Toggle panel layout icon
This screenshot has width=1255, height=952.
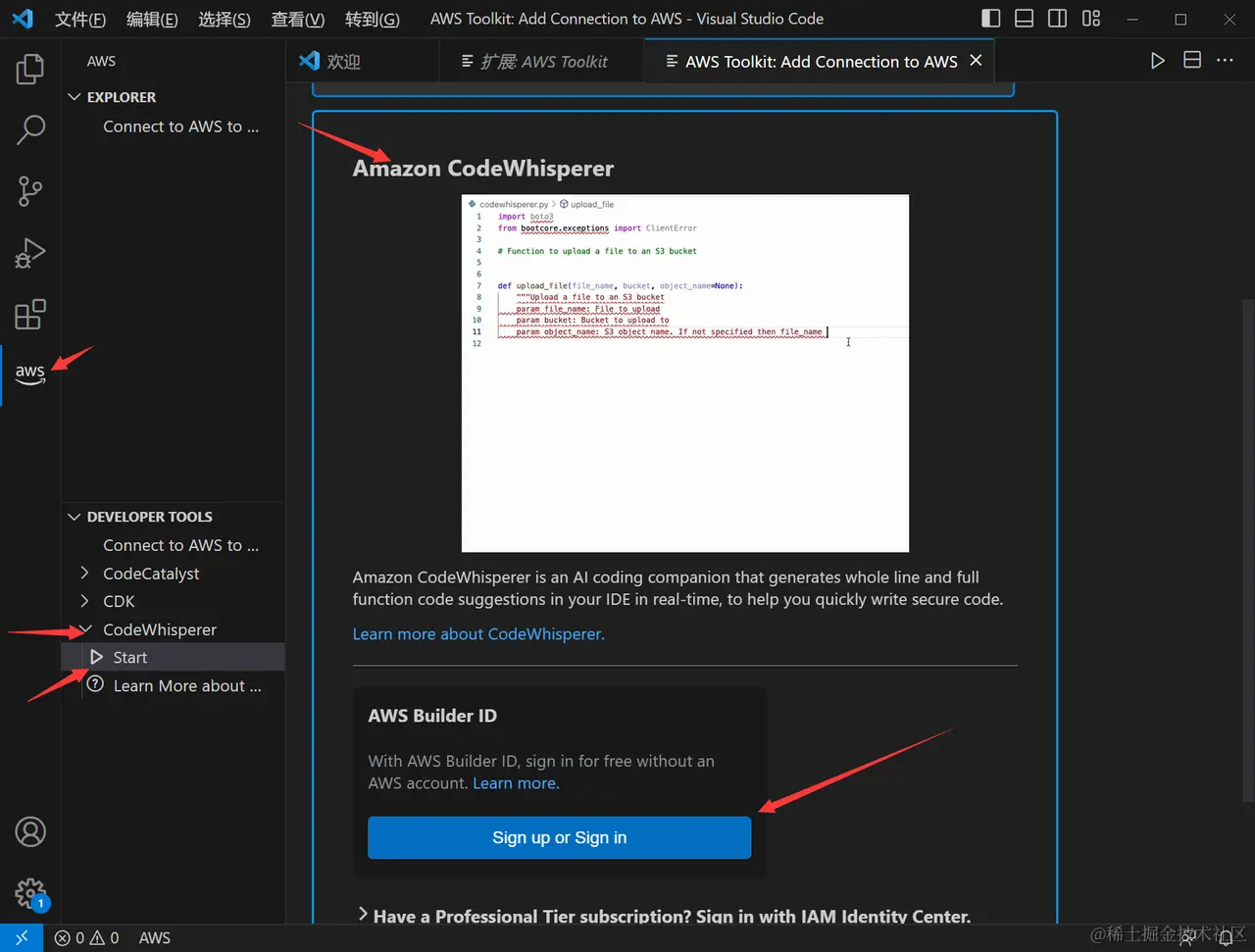point(1025,19)
